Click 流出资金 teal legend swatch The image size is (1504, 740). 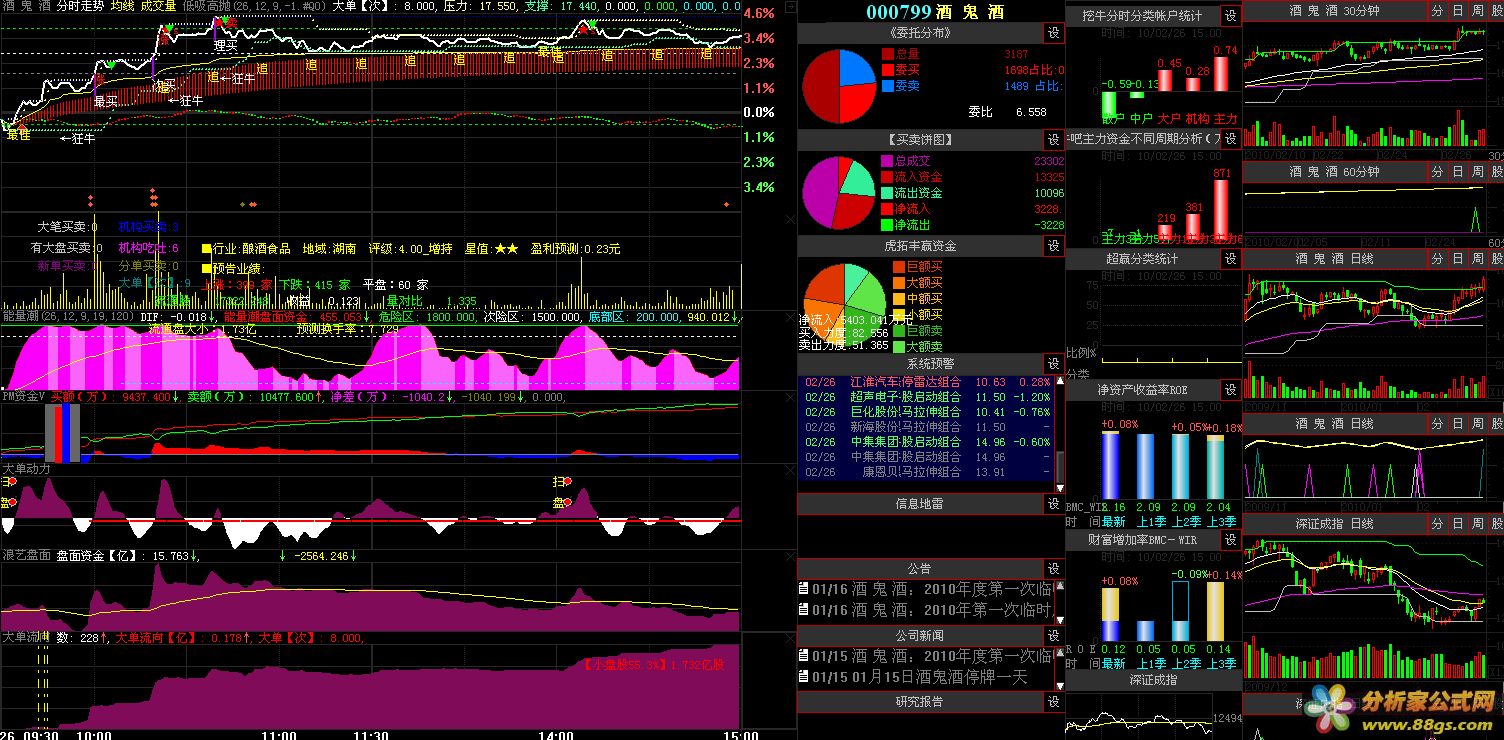click(x=887, y=193)
